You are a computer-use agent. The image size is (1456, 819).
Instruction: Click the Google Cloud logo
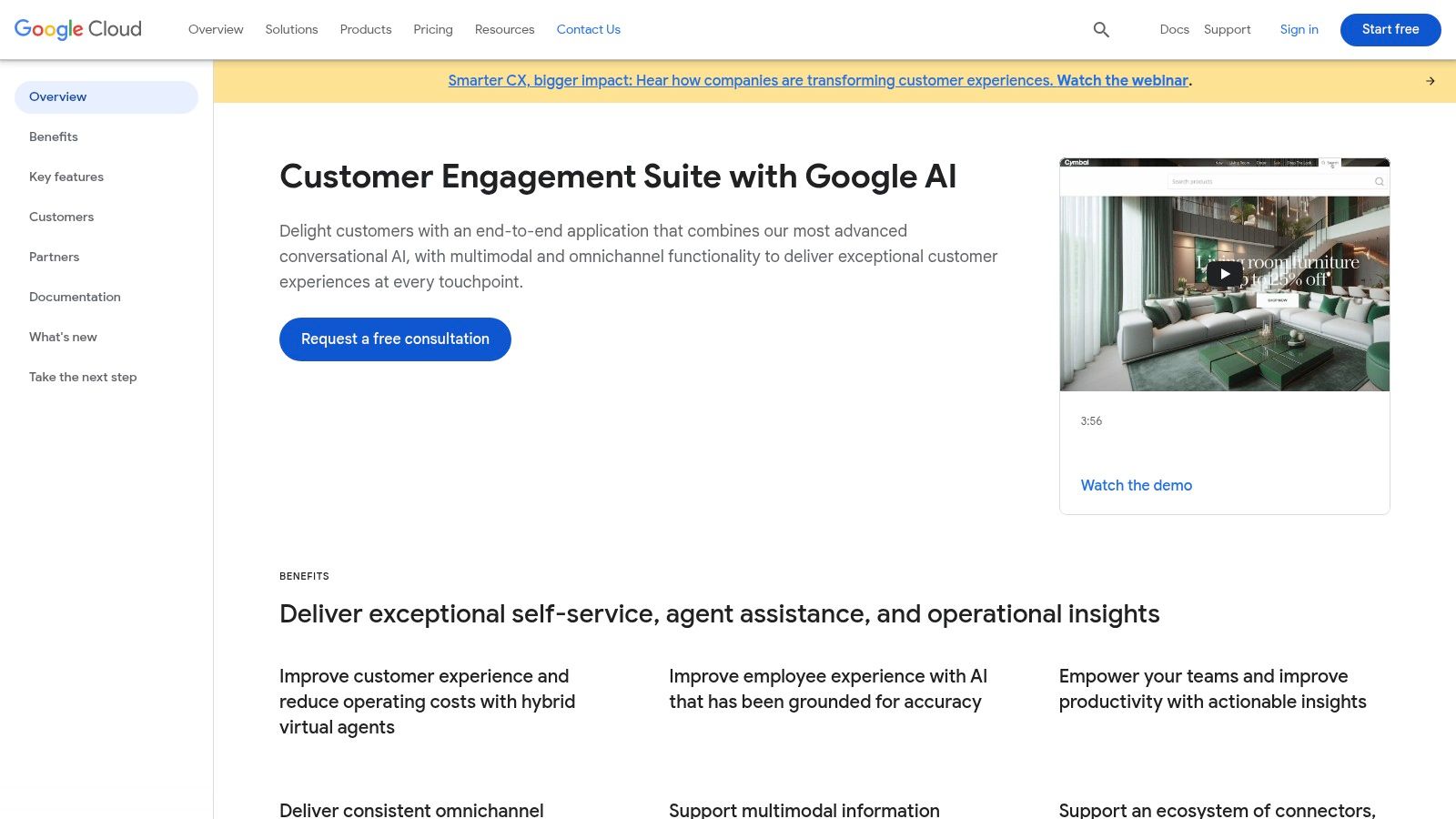pos(77,29)
